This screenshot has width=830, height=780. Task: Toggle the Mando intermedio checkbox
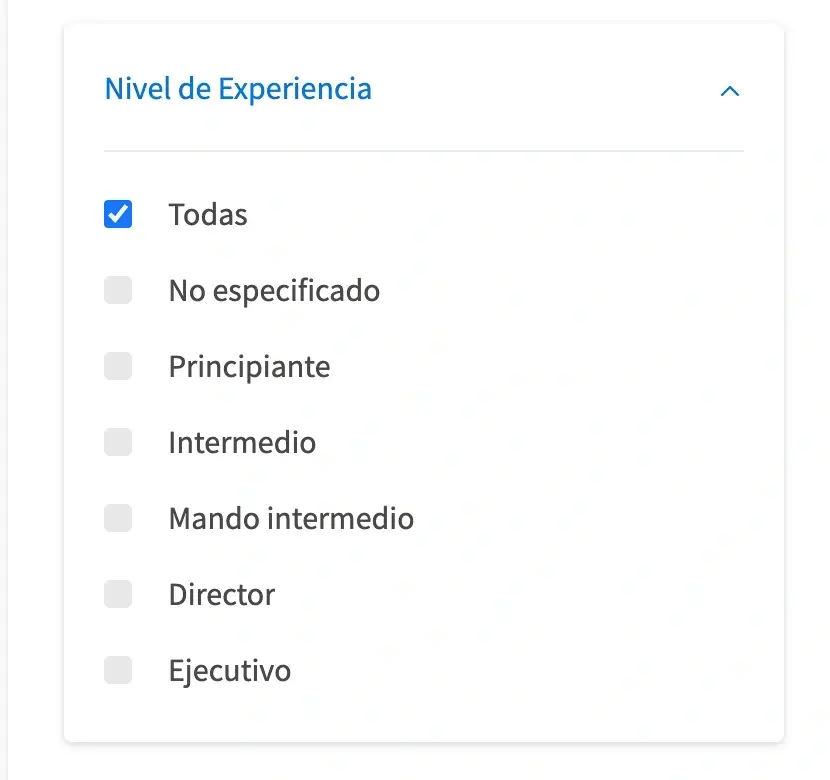118,518
